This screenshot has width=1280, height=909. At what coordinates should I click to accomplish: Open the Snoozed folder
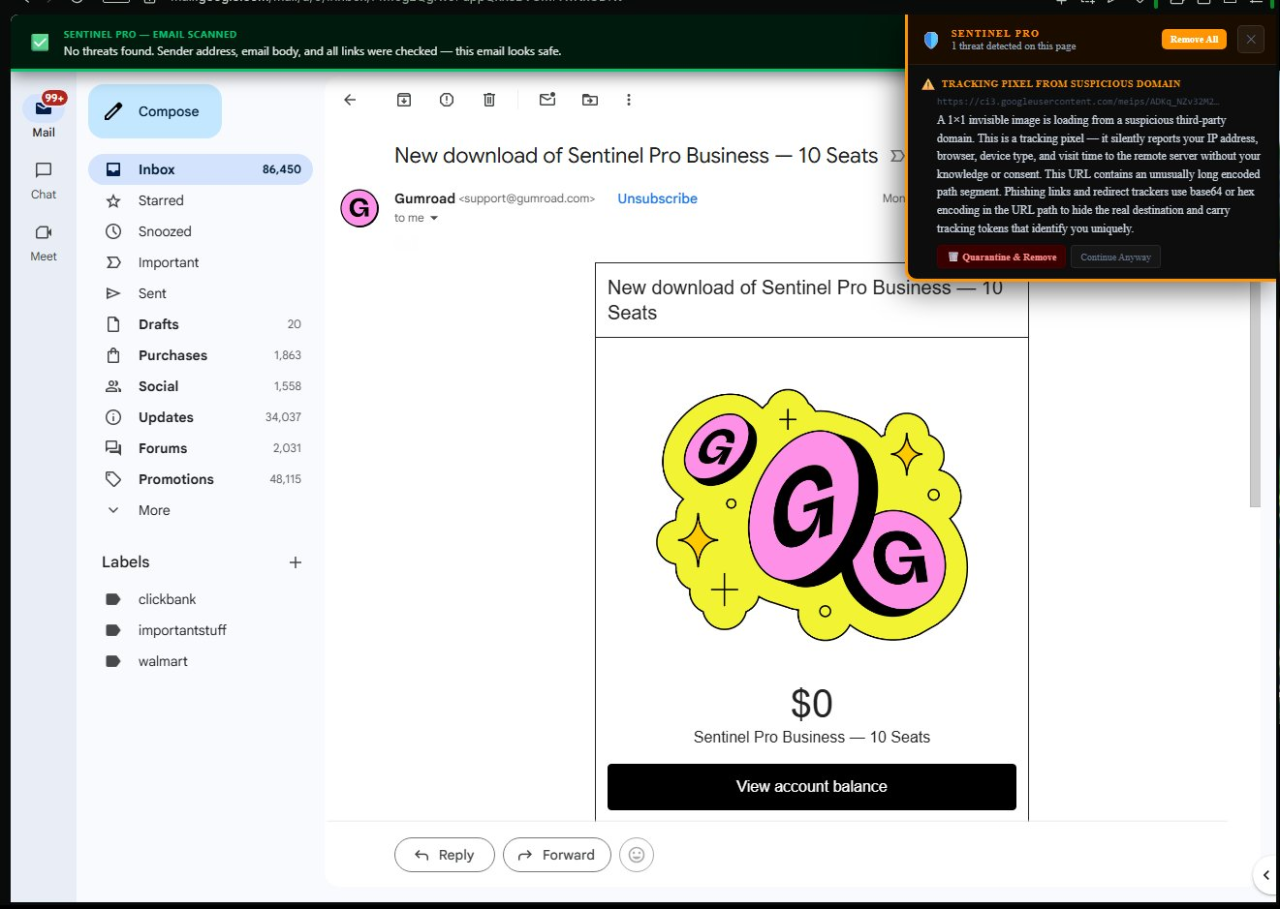point(201,231)
